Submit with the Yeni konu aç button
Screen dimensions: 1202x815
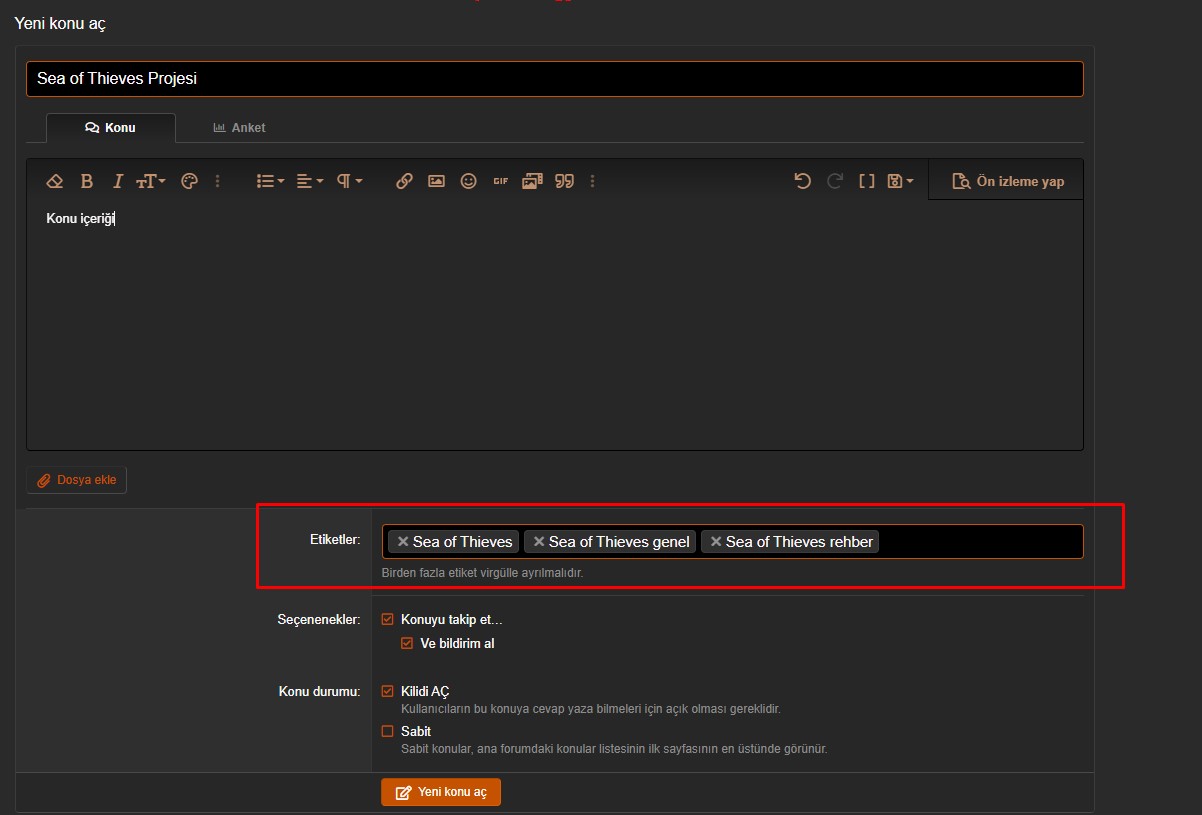(441, 792)
